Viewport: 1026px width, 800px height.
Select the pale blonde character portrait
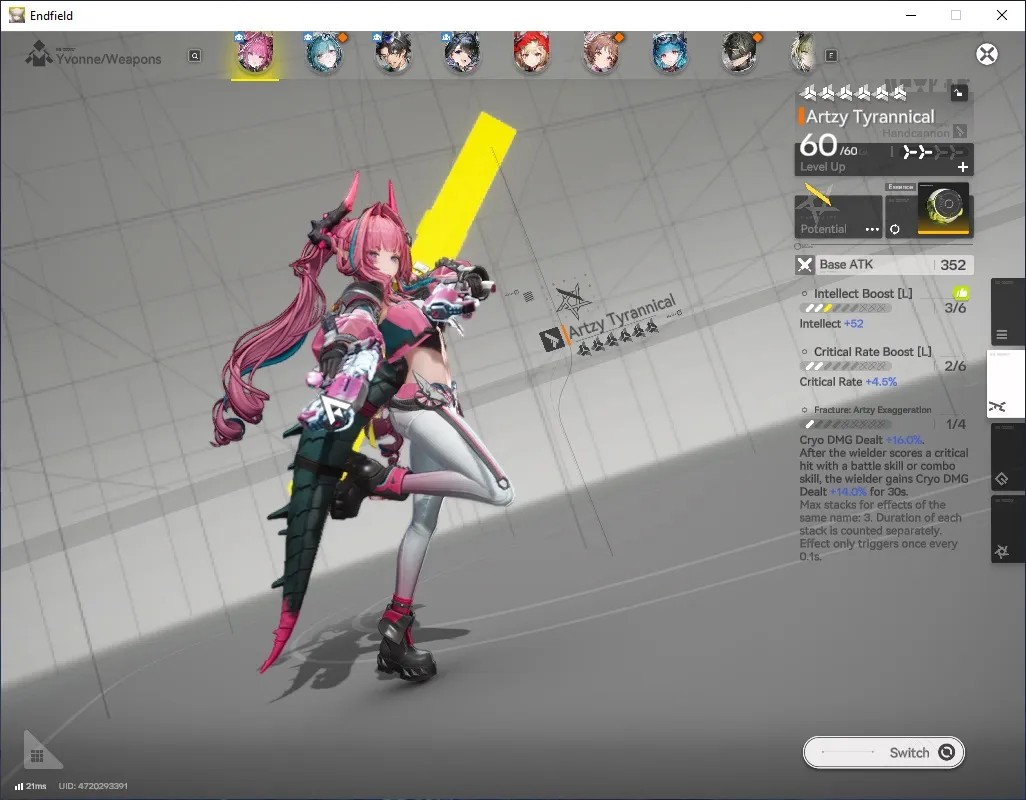pyautogui.click(x=804, y=52)
